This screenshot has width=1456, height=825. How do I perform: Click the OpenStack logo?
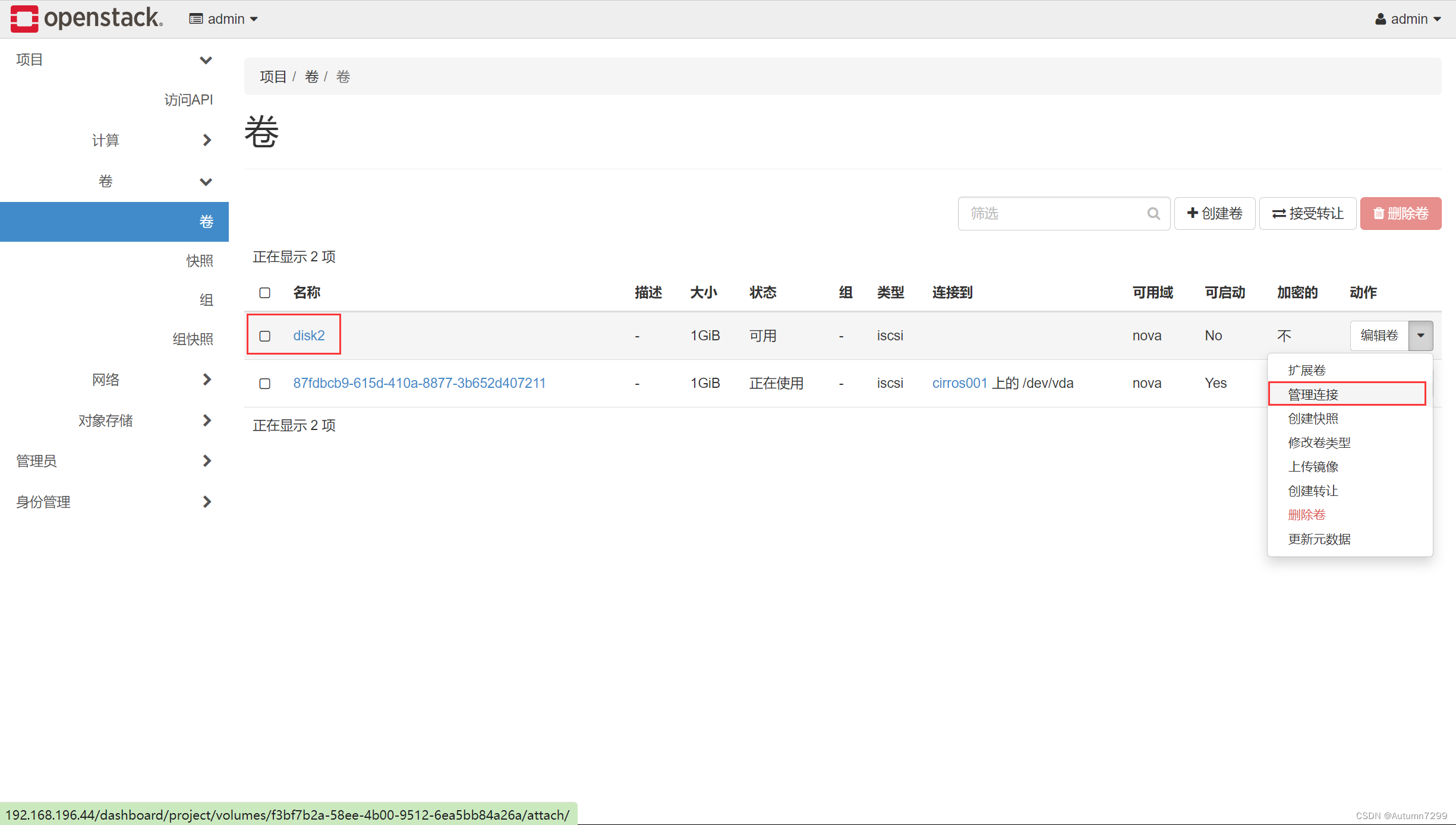pyautogui.click(x=87, y=18)
